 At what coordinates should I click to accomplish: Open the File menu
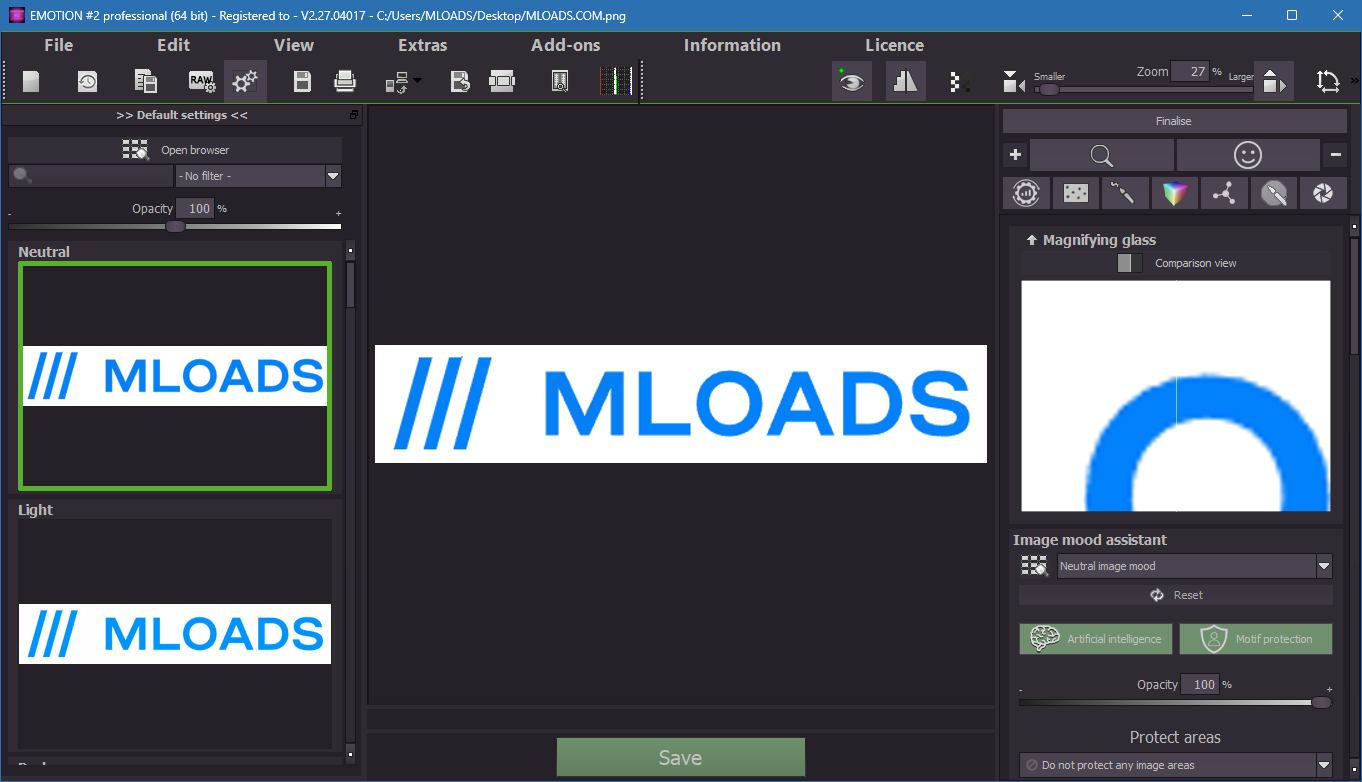[59, 45]
